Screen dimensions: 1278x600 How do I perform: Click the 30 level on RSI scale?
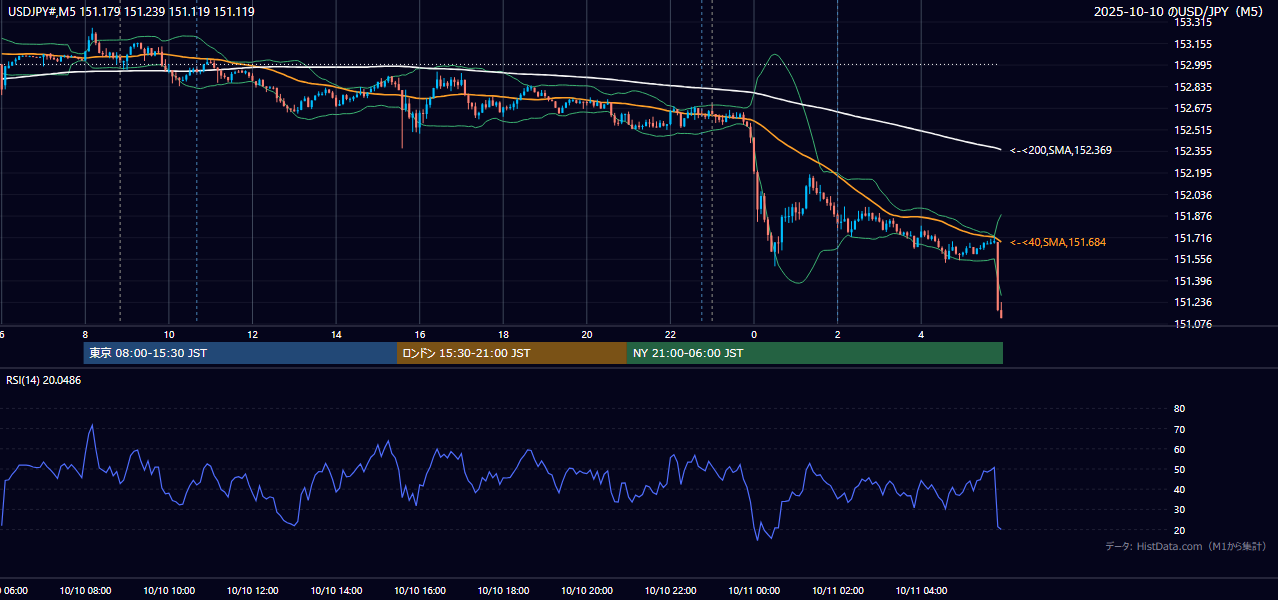pyautogui.click(x=1180, y=510)
